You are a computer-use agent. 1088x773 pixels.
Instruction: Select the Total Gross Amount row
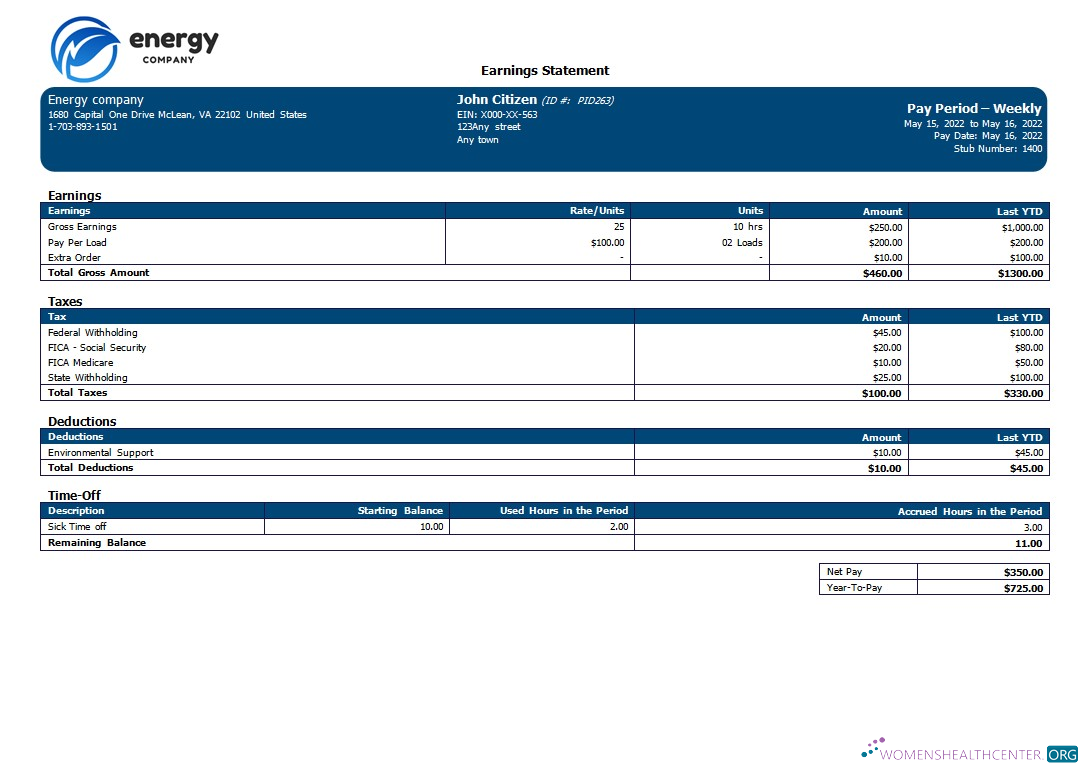99,272
